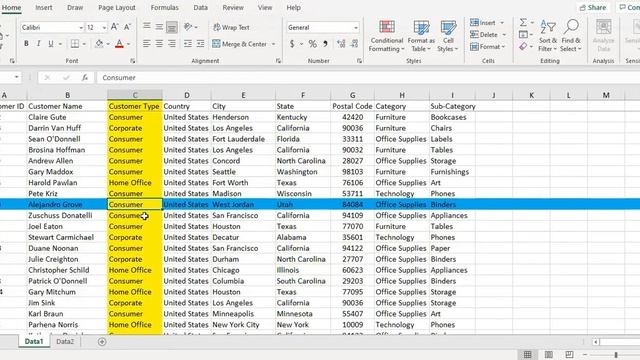Click the formula bar showing Consumer
Viewport: 640px width, 360px height.
click(367, 78)
